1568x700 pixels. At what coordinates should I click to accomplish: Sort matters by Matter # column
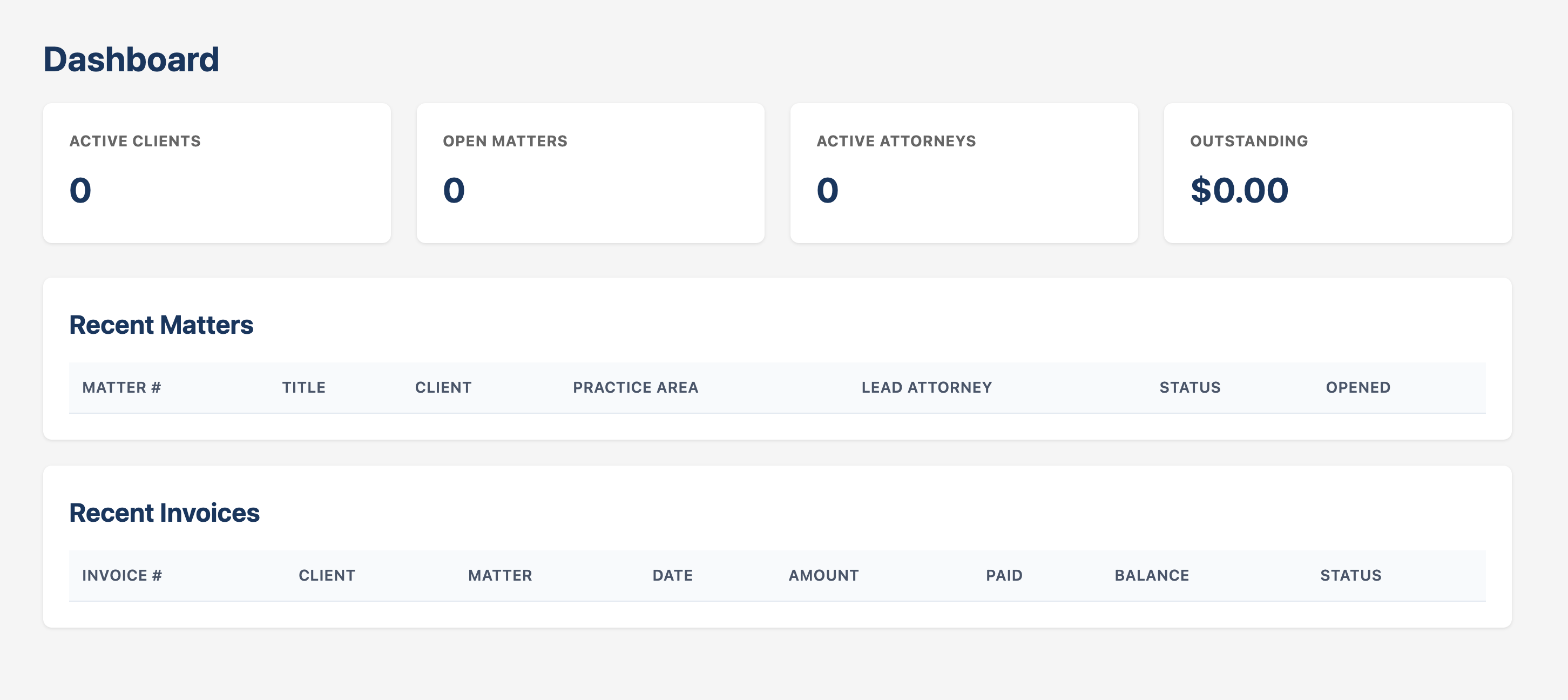click(121, 388)
